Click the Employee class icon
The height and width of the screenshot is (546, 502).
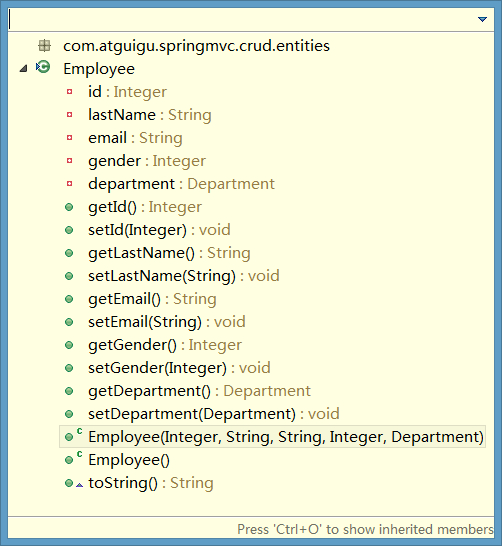43,67
